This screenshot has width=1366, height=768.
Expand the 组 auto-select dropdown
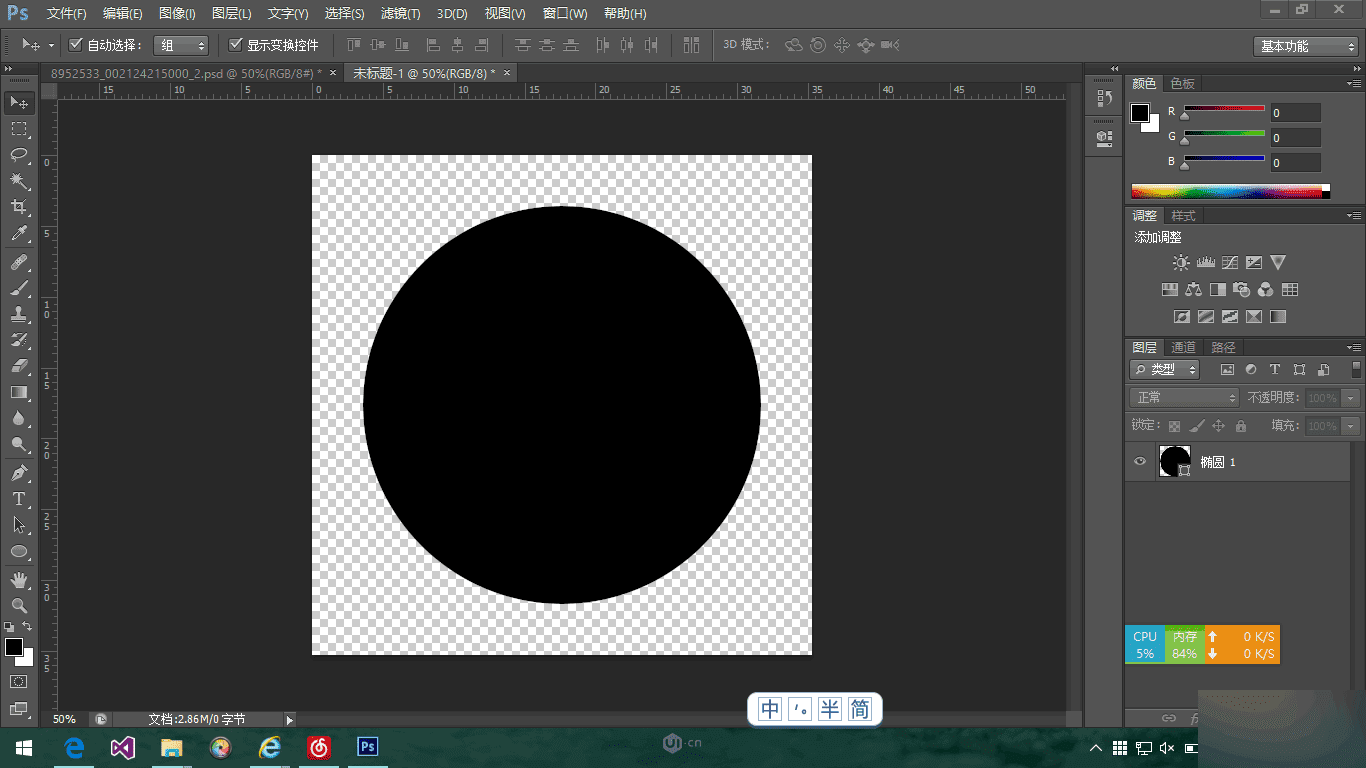(182, 45)
